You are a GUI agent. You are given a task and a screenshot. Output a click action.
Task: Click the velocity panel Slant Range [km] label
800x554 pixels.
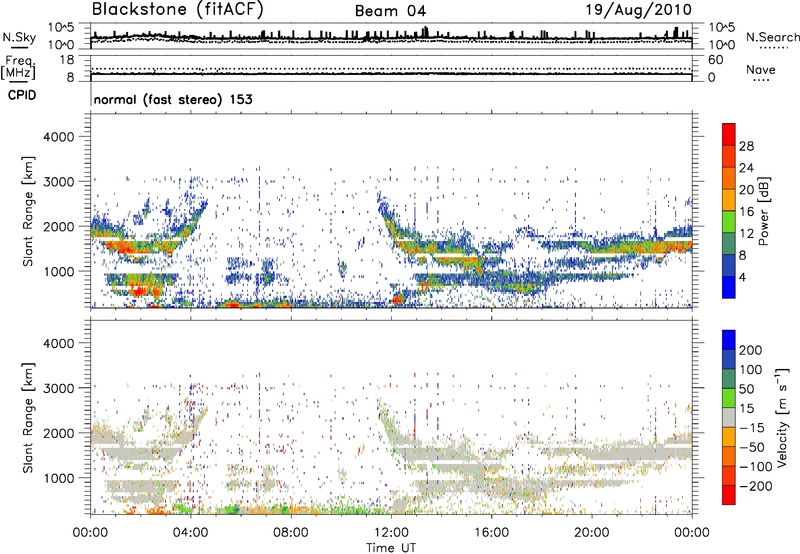[x=29, y=417]
